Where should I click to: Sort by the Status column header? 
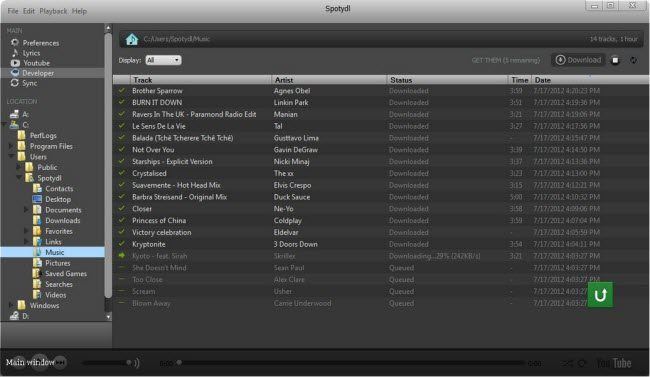coord(448,80)
